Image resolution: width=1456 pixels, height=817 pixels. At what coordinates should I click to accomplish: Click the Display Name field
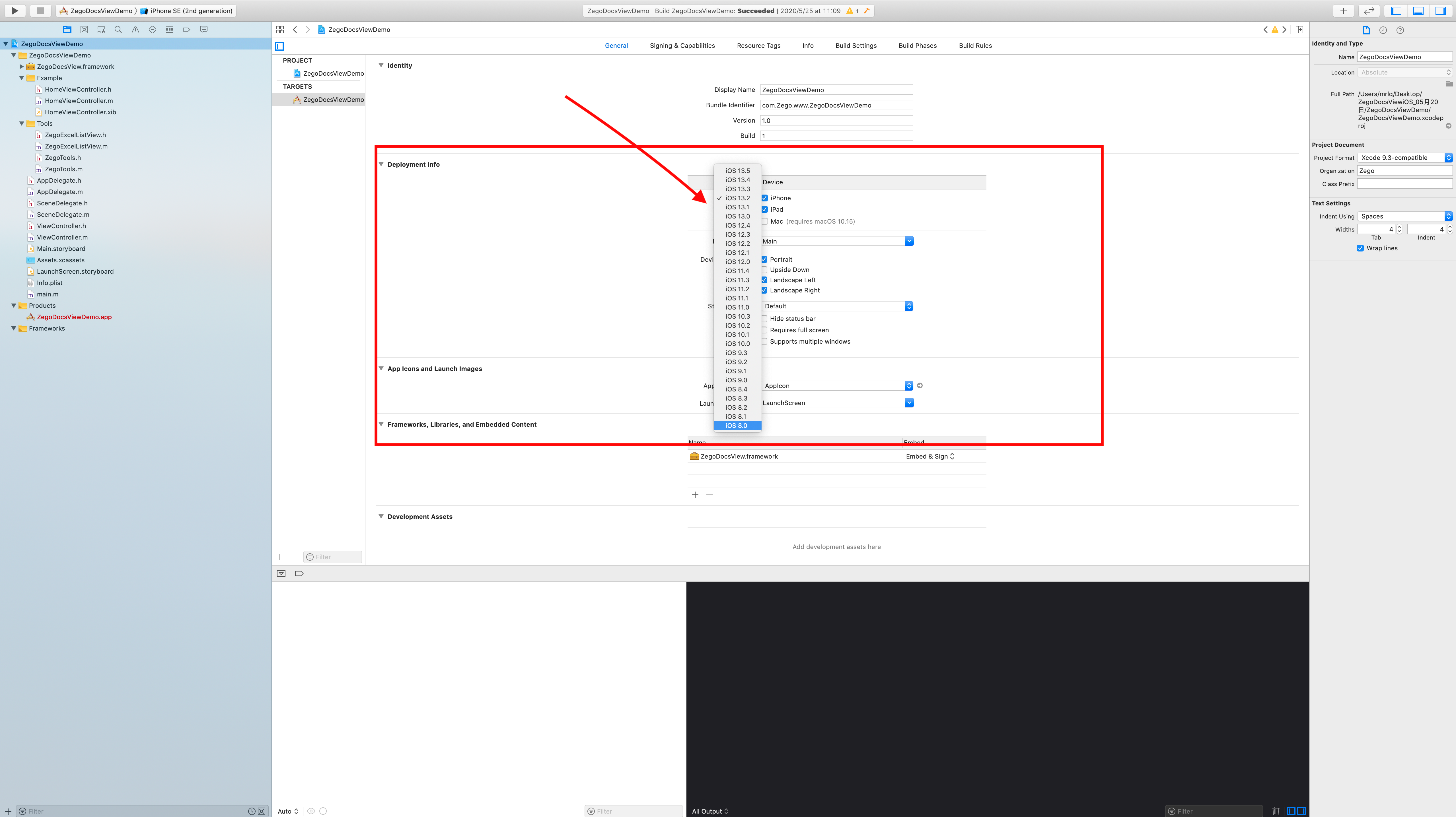tap(836, 90)
